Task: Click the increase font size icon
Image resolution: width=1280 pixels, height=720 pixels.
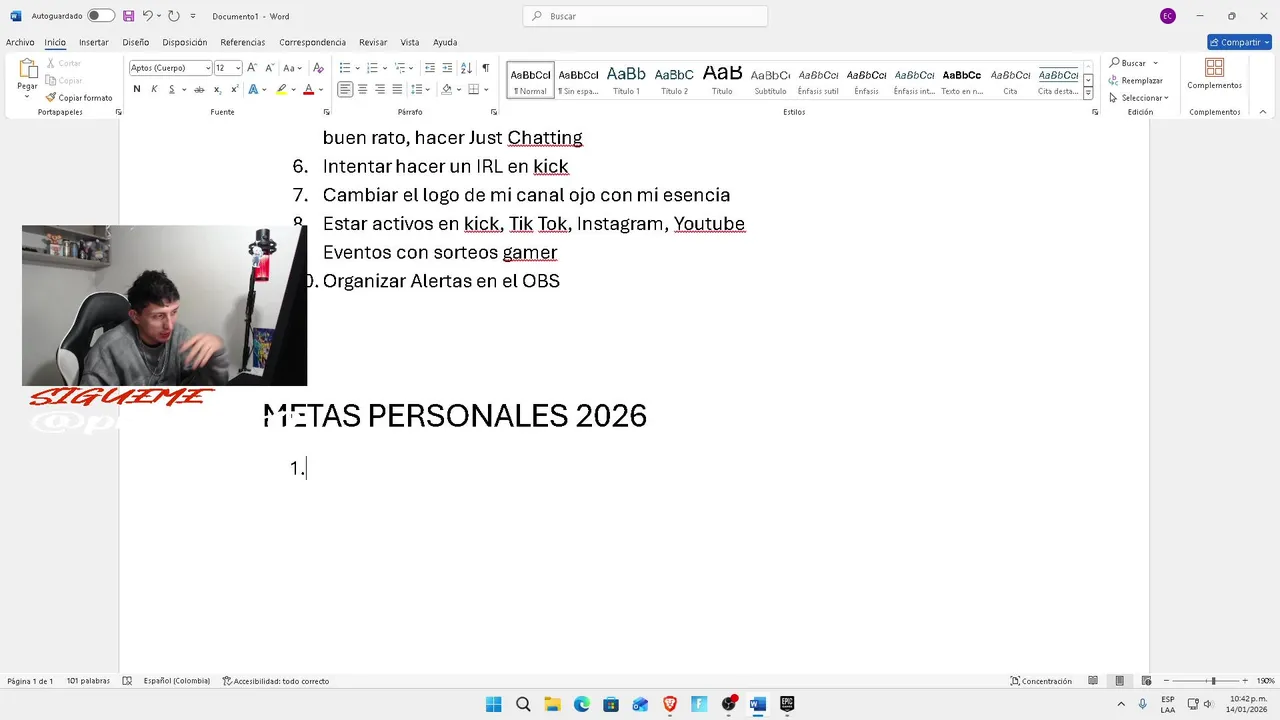Action: point(252,68)
